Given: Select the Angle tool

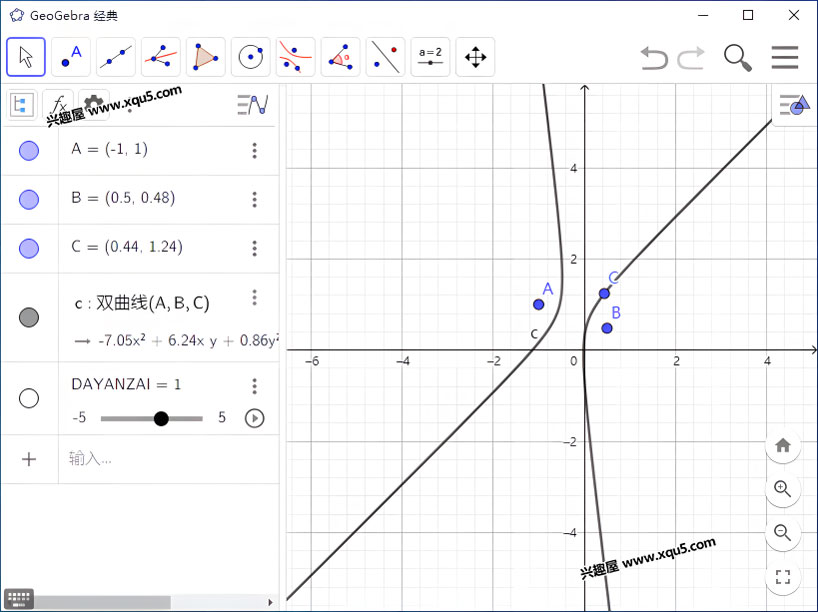Looking at the screenshot, I should click(340, 57).
